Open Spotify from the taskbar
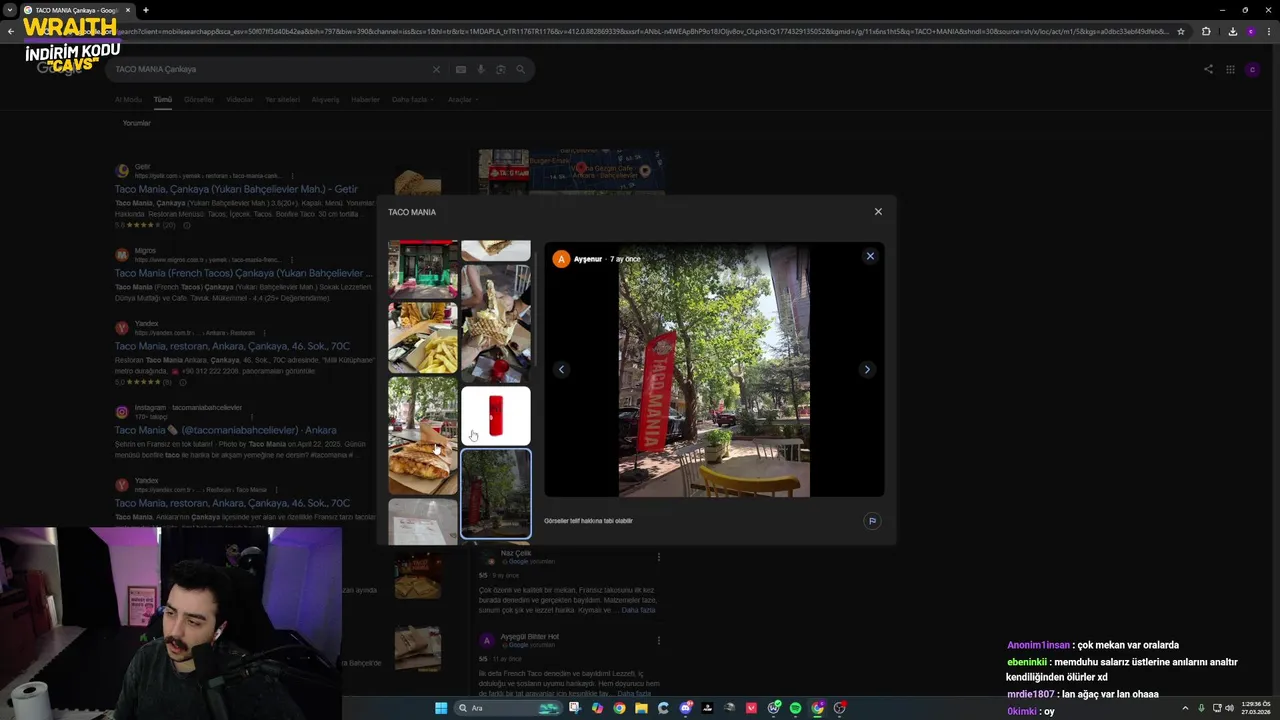Viewport: 1280px width, 720px height. coord(795,708)
